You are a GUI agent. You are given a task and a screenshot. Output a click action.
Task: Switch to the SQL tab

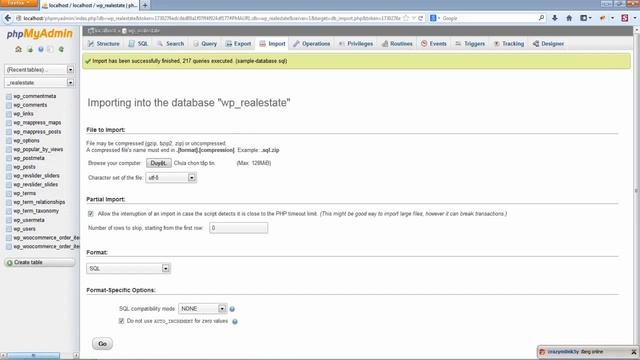(x=138, y=44)
